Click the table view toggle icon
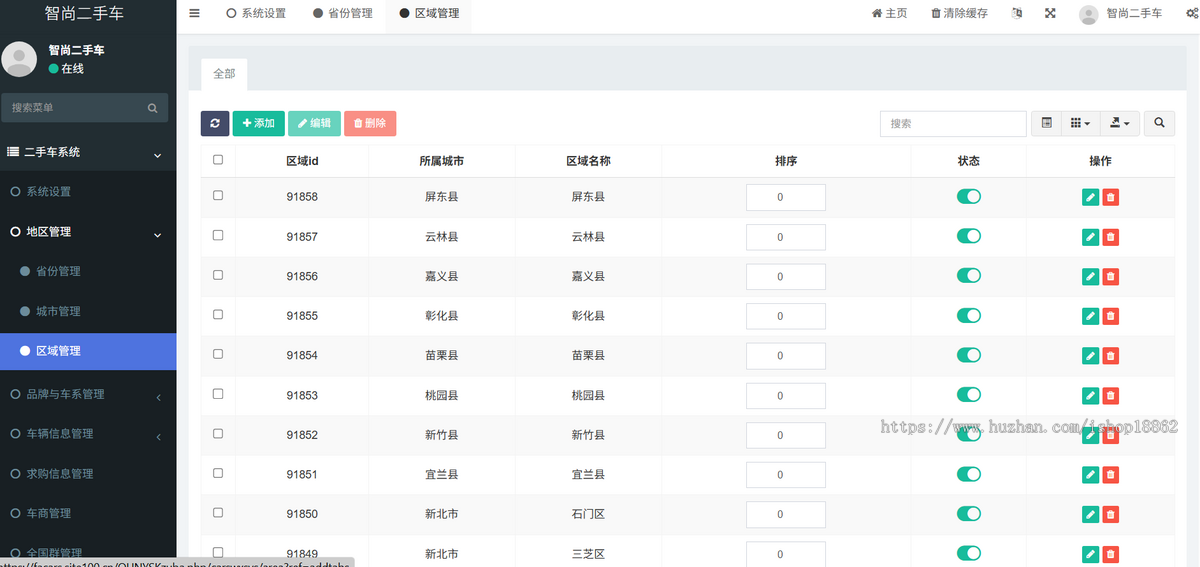 [x=1046, y=123]
